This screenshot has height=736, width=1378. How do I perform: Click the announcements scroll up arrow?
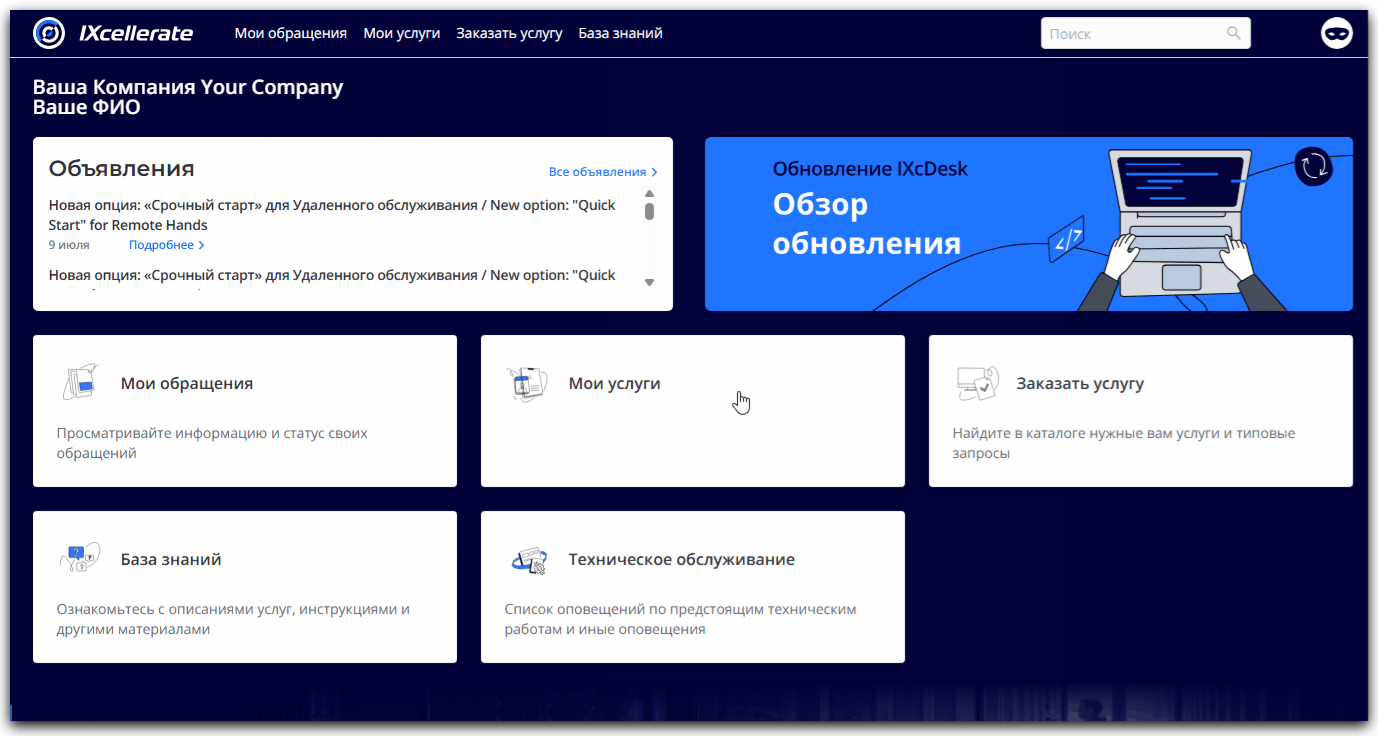[x=649, y=194]
